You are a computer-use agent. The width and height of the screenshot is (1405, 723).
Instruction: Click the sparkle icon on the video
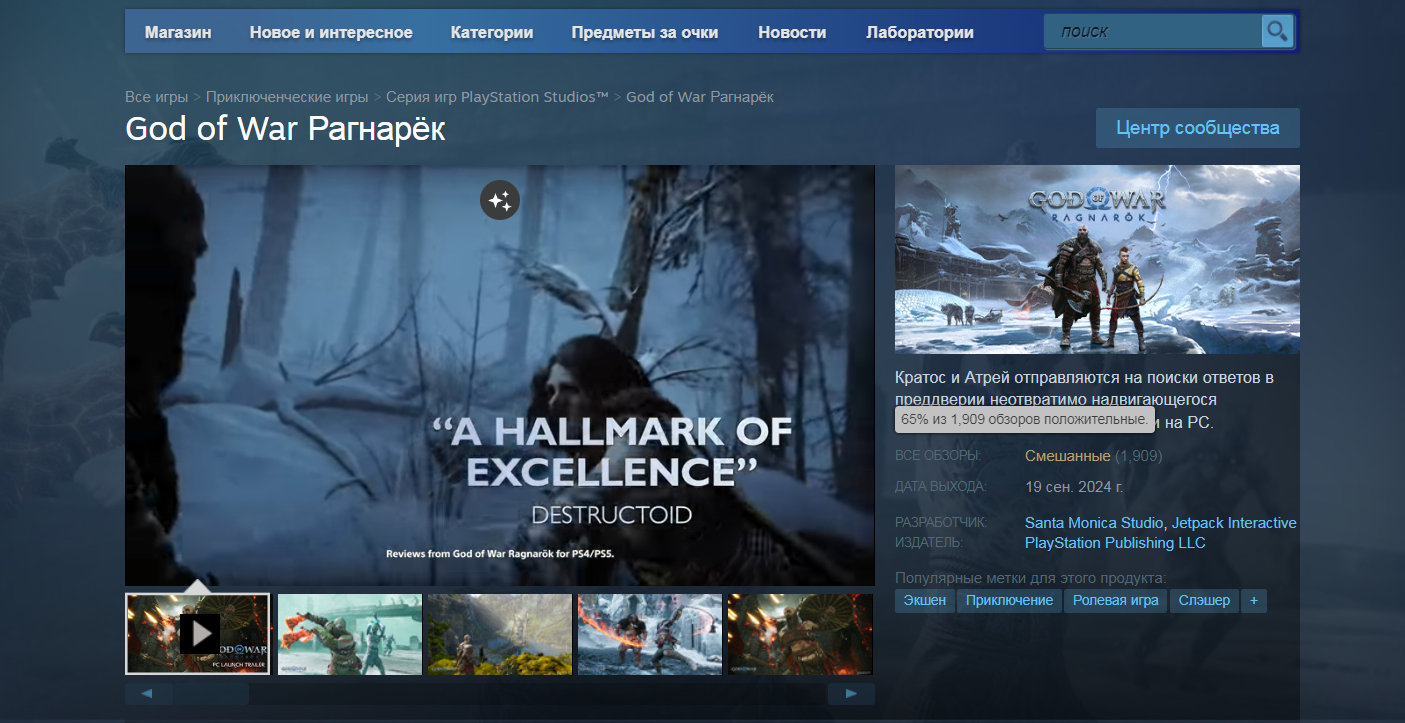coord(499,200)
